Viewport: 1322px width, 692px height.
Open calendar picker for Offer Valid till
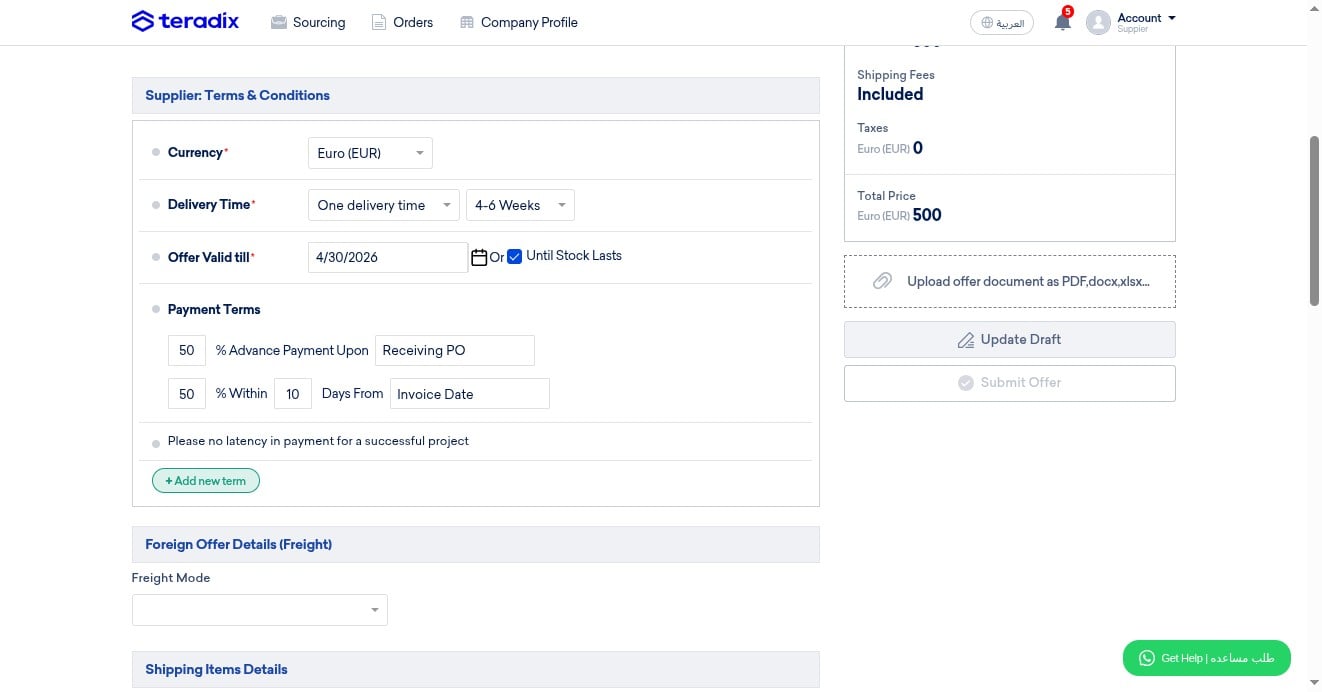pyautogui.click(x=478, y=257)
